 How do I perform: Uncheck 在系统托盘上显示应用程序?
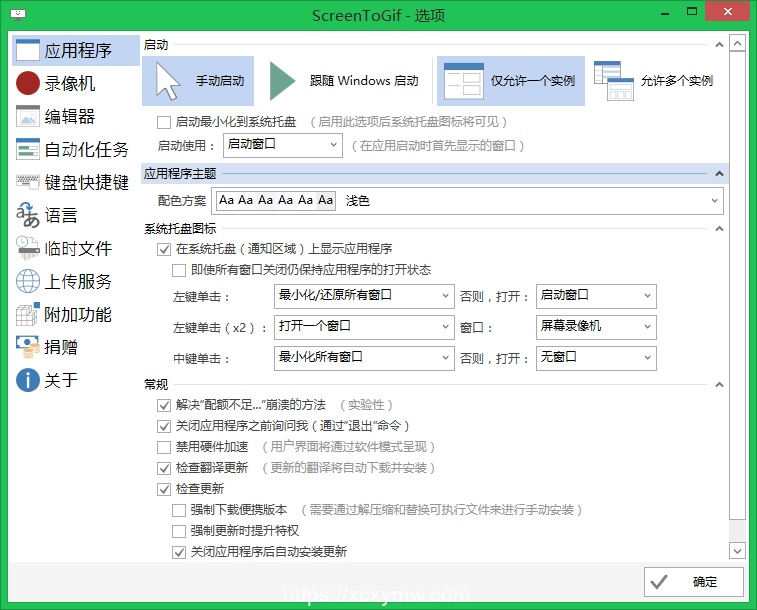coord(164,249)
